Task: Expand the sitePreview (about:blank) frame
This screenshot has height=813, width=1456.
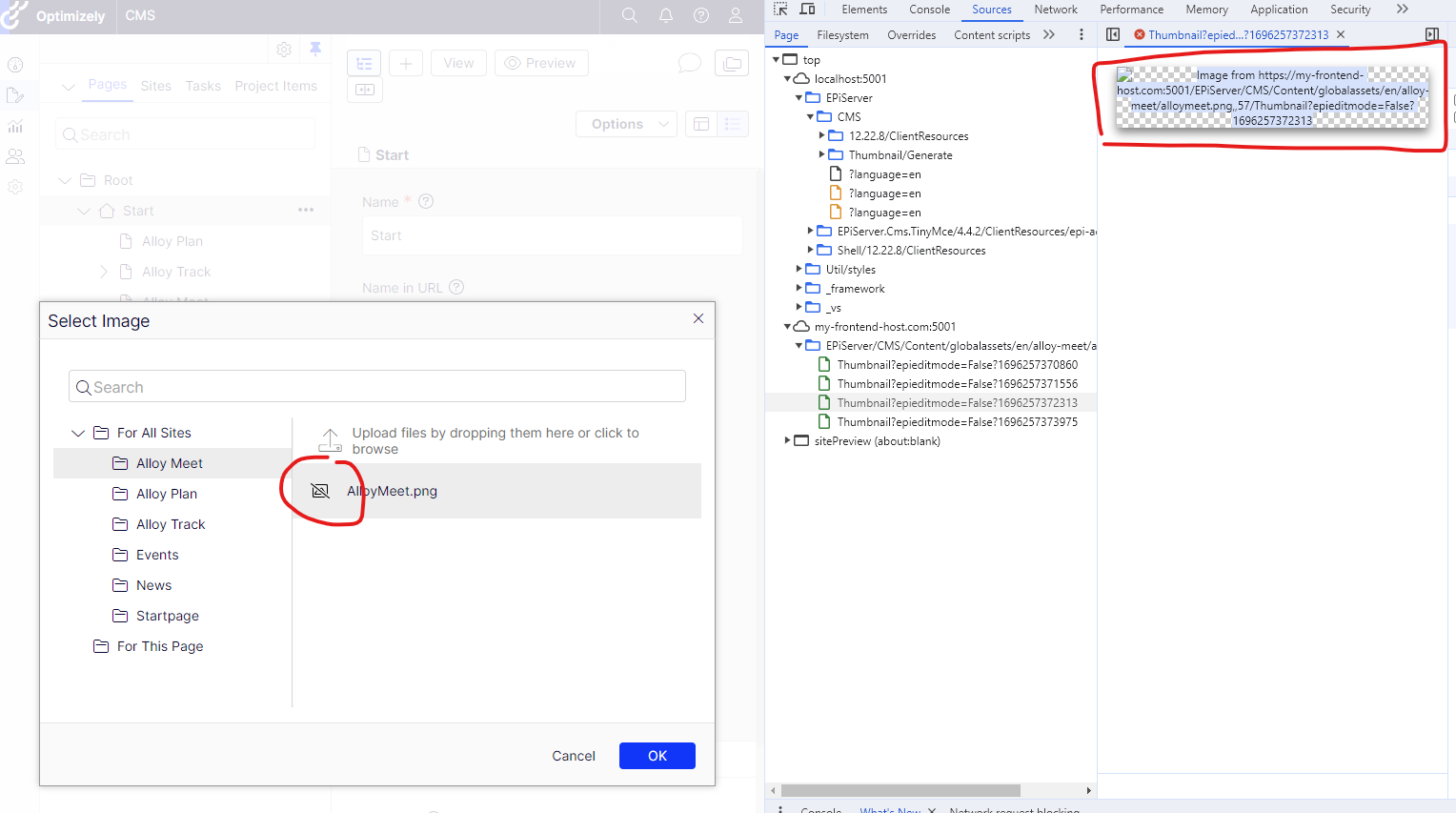Action: point(787,440)
